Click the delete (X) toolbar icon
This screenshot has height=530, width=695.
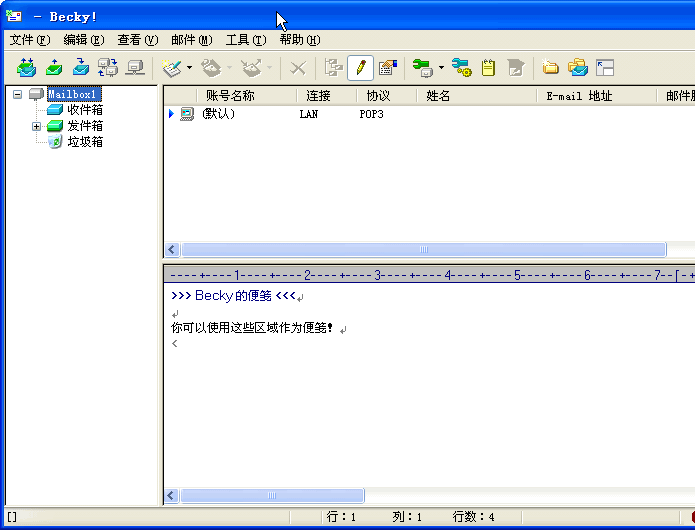pos(297,68)
